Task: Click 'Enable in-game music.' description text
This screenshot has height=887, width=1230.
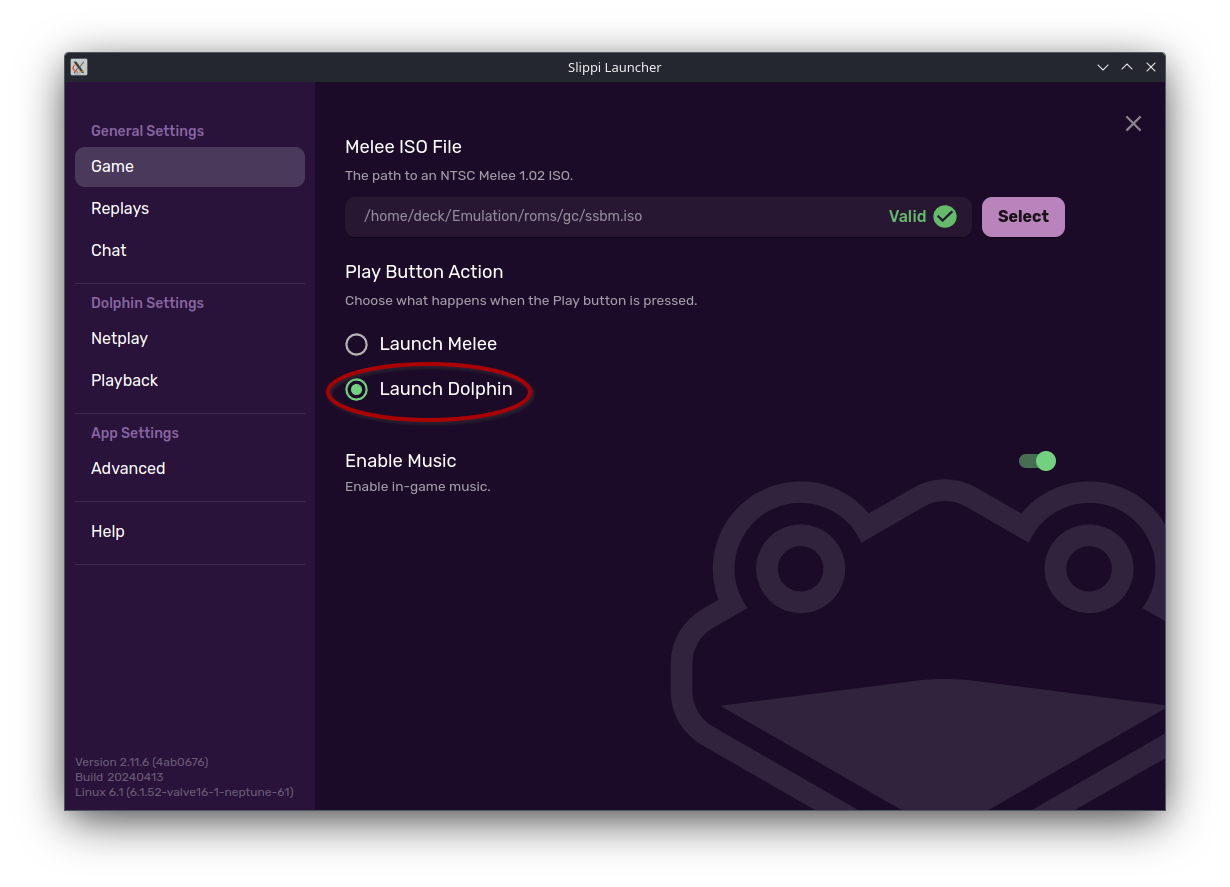Action: [x=418, y=487]
